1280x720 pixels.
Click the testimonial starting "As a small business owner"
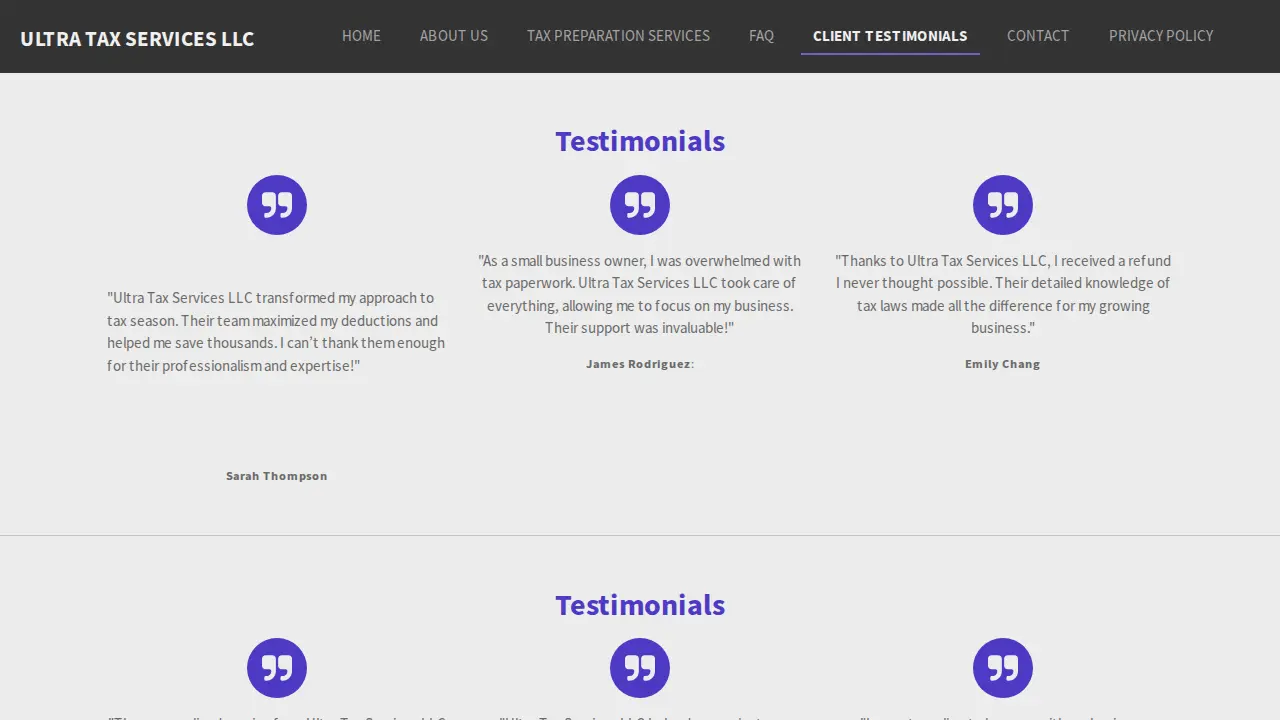640,294
